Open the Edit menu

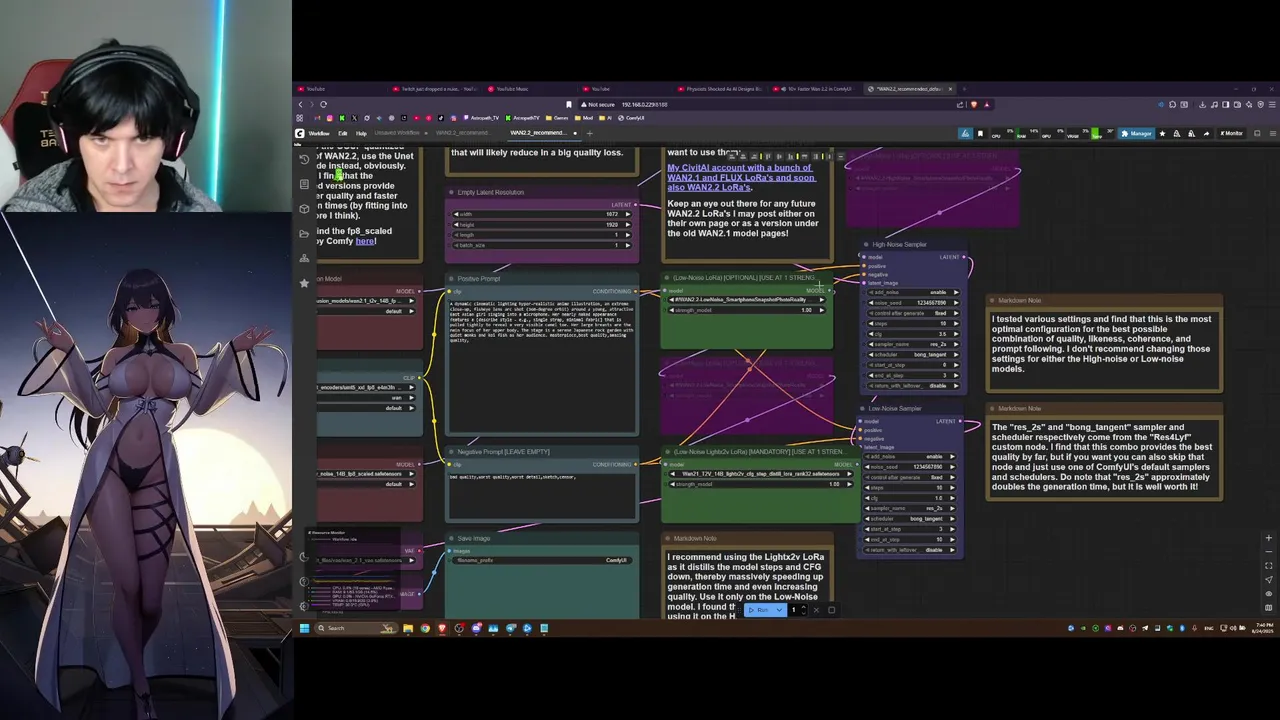(343, 133)
